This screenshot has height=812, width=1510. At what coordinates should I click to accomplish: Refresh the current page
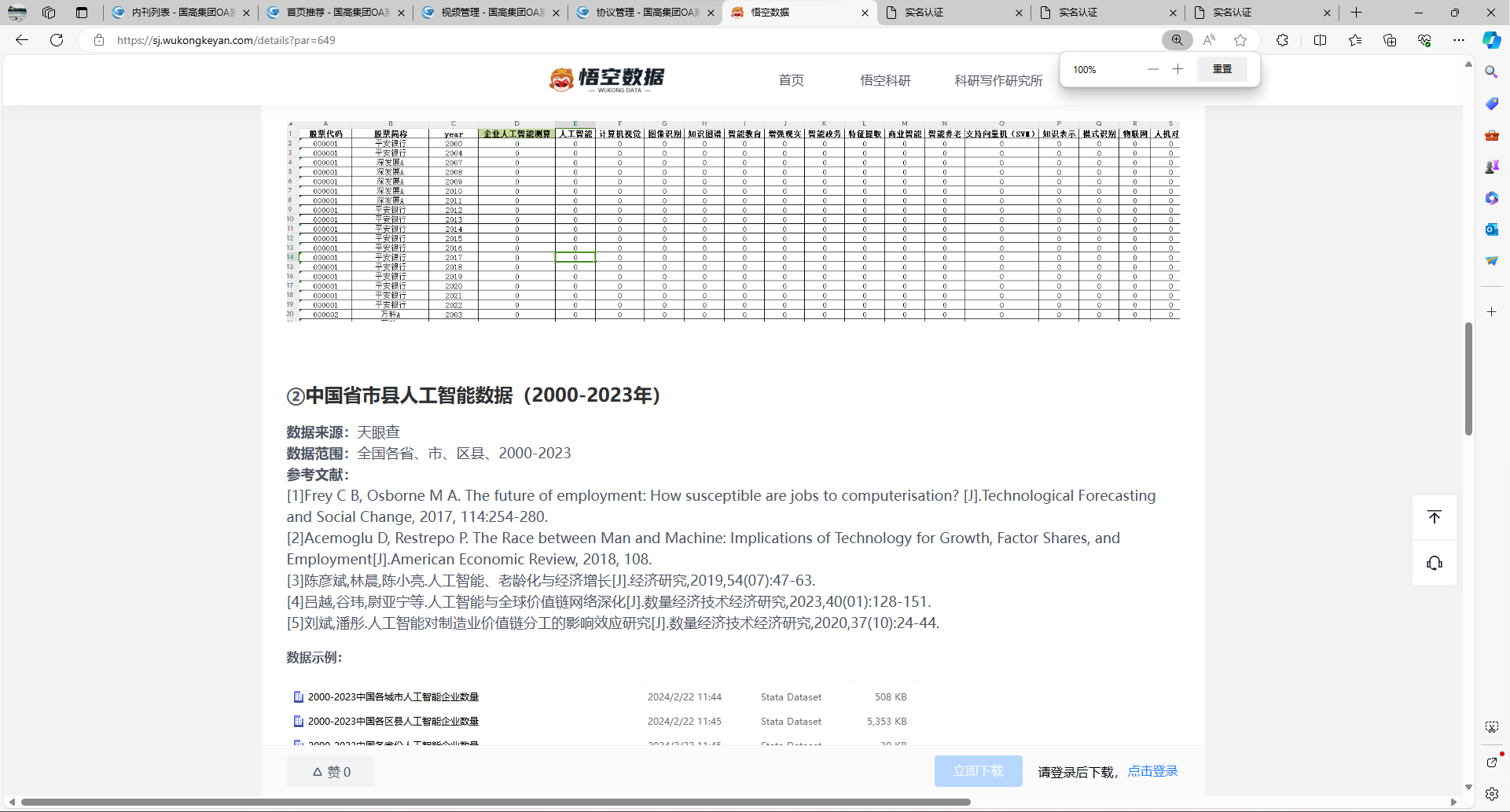pos(57,40)
